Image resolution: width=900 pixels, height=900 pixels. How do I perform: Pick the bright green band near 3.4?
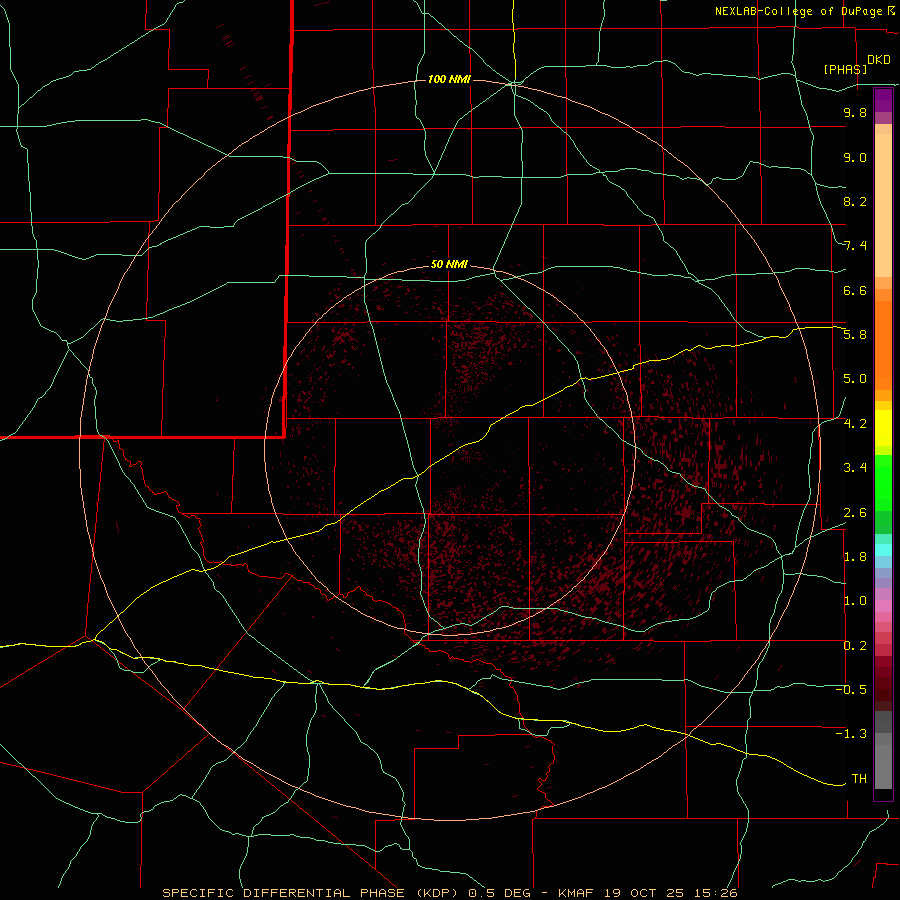coord(883,475)
